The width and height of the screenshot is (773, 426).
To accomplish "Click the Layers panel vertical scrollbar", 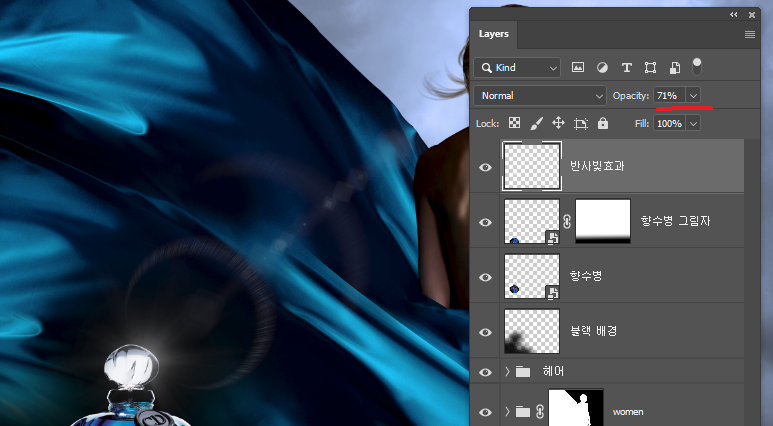I will click(x=751, y=282).
